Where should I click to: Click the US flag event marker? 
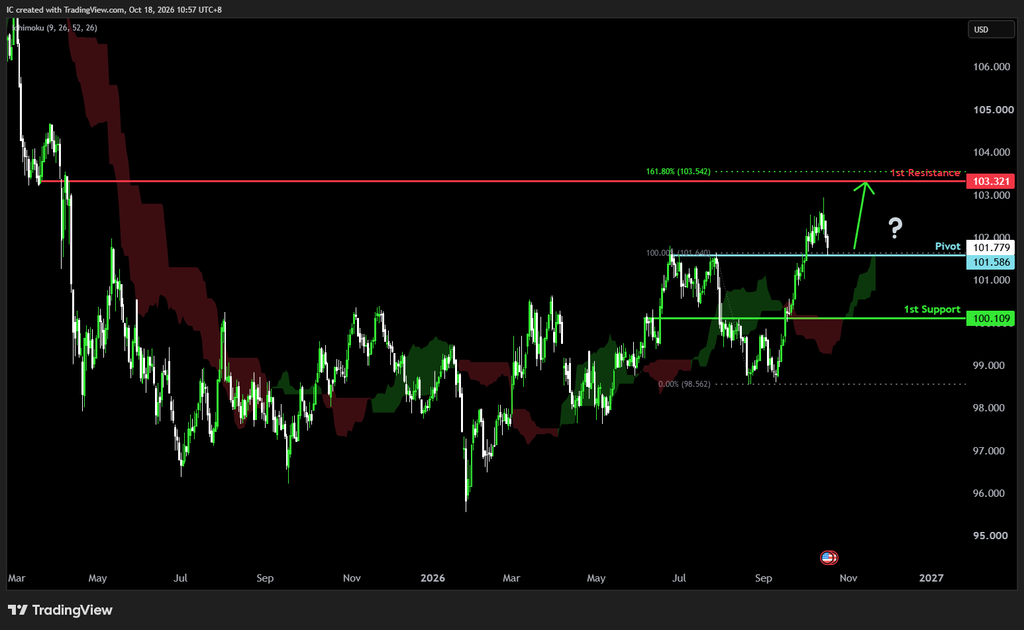[828, 558]
